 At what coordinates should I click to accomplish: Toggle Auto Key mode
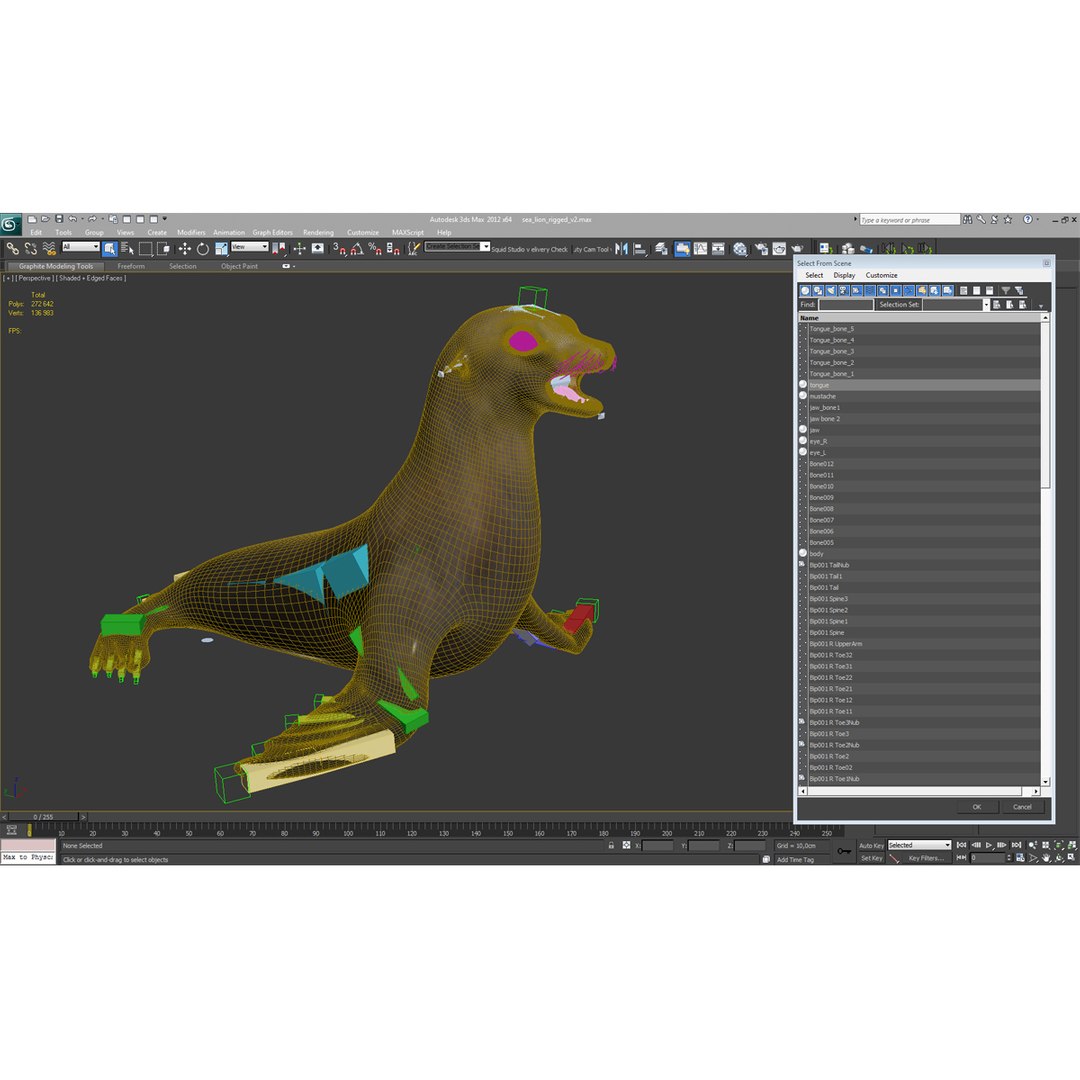pyautogui.click(x=871, y=846)
